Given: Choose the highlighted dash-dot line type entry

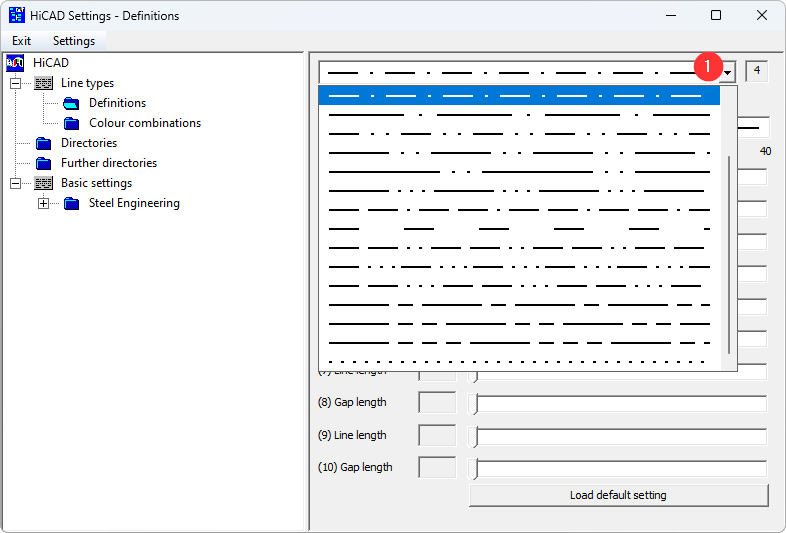Looking at the screenshot, I should pos(519,95).
